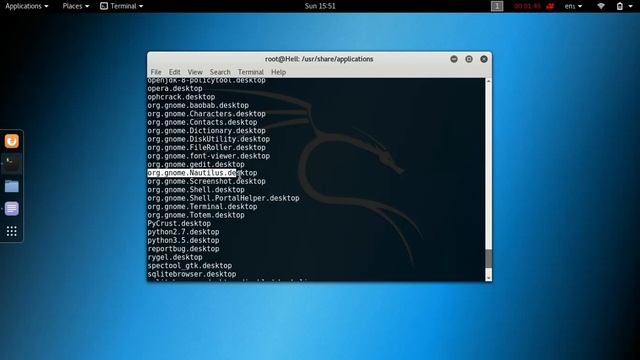Click the org.gnome.font-viewer.desktop line

click(x=209, y=156)
